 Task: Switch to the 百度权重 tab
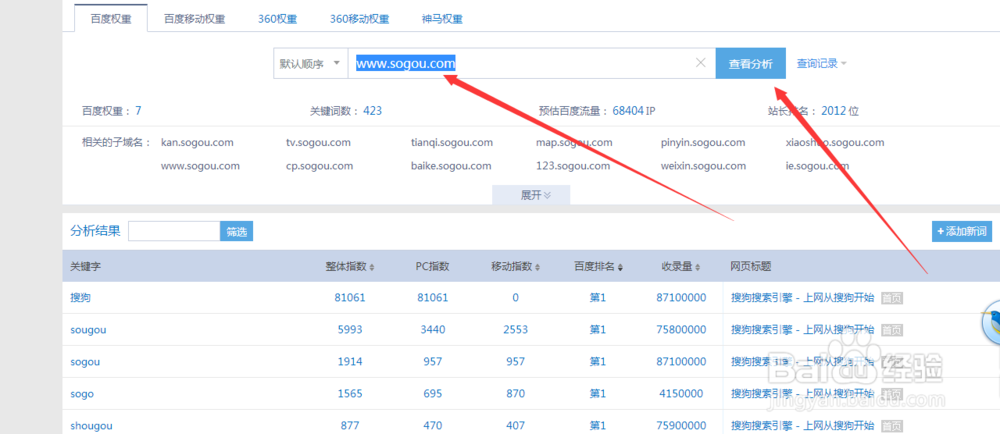point(111,18)
